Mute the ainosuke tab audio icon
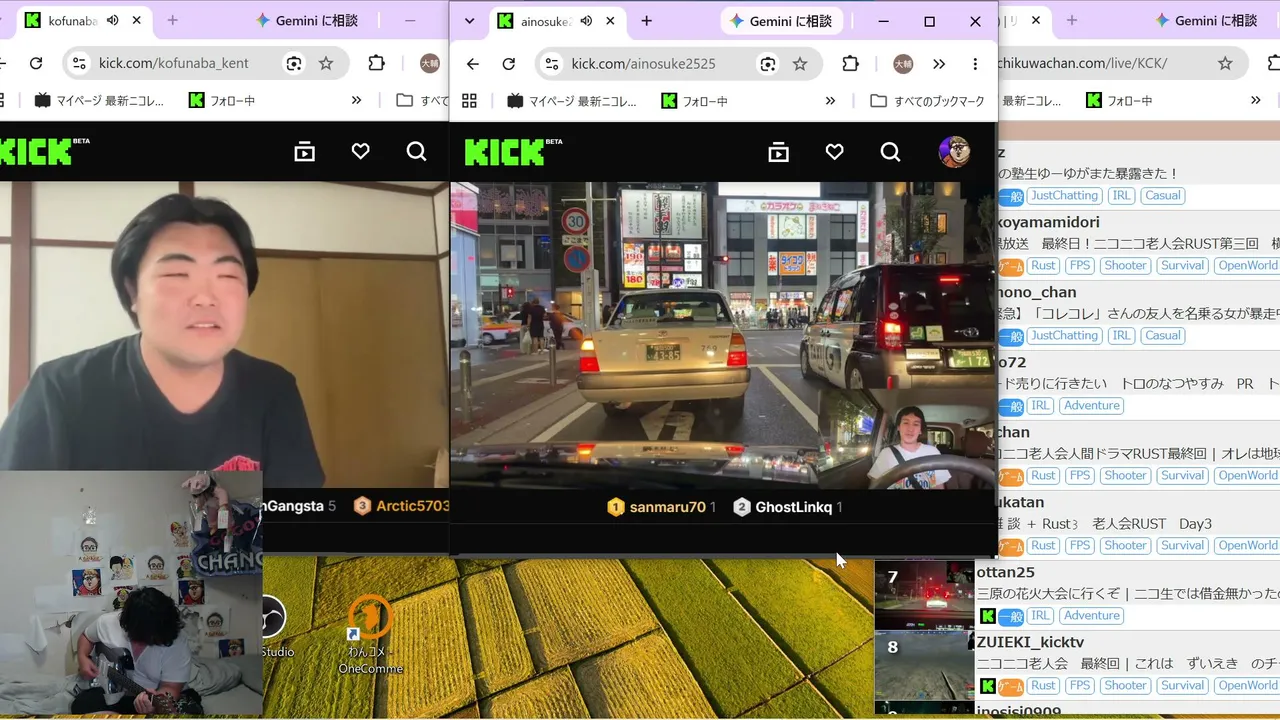The image size is (1280, 720). (x=586, y=21)
